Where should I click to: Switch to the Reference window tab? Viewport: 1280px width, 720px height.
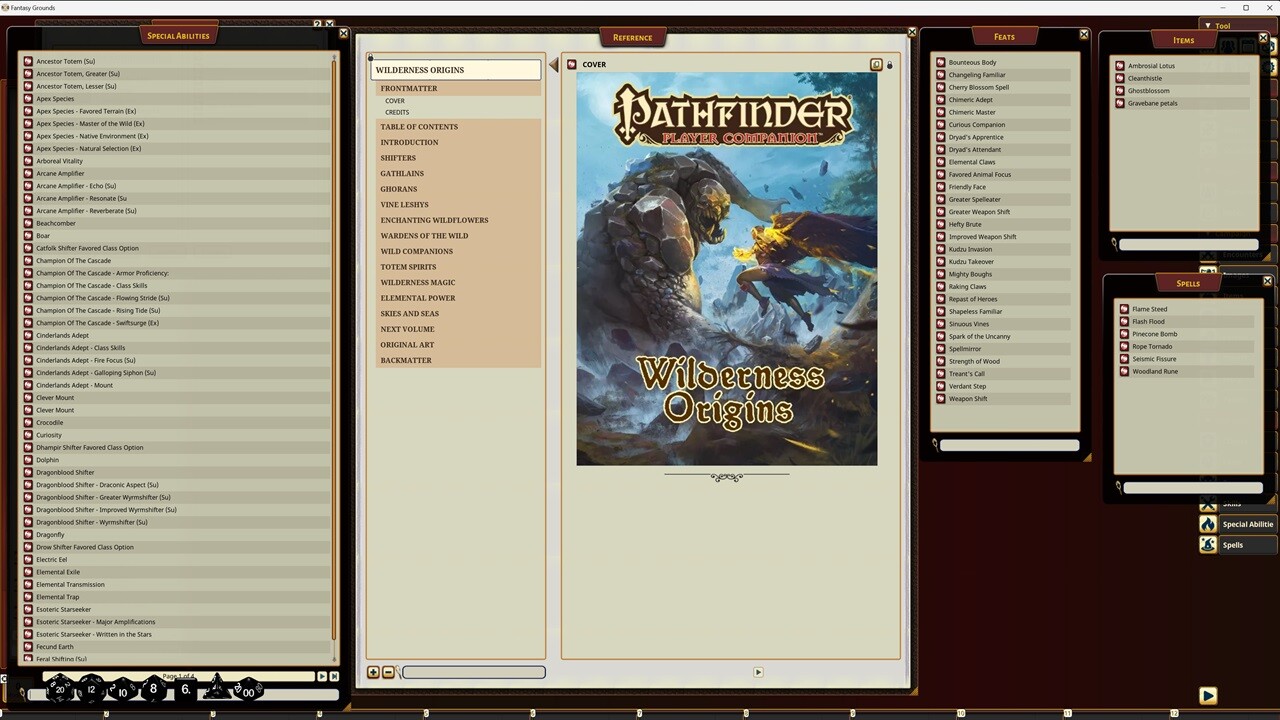click(632, 37)
